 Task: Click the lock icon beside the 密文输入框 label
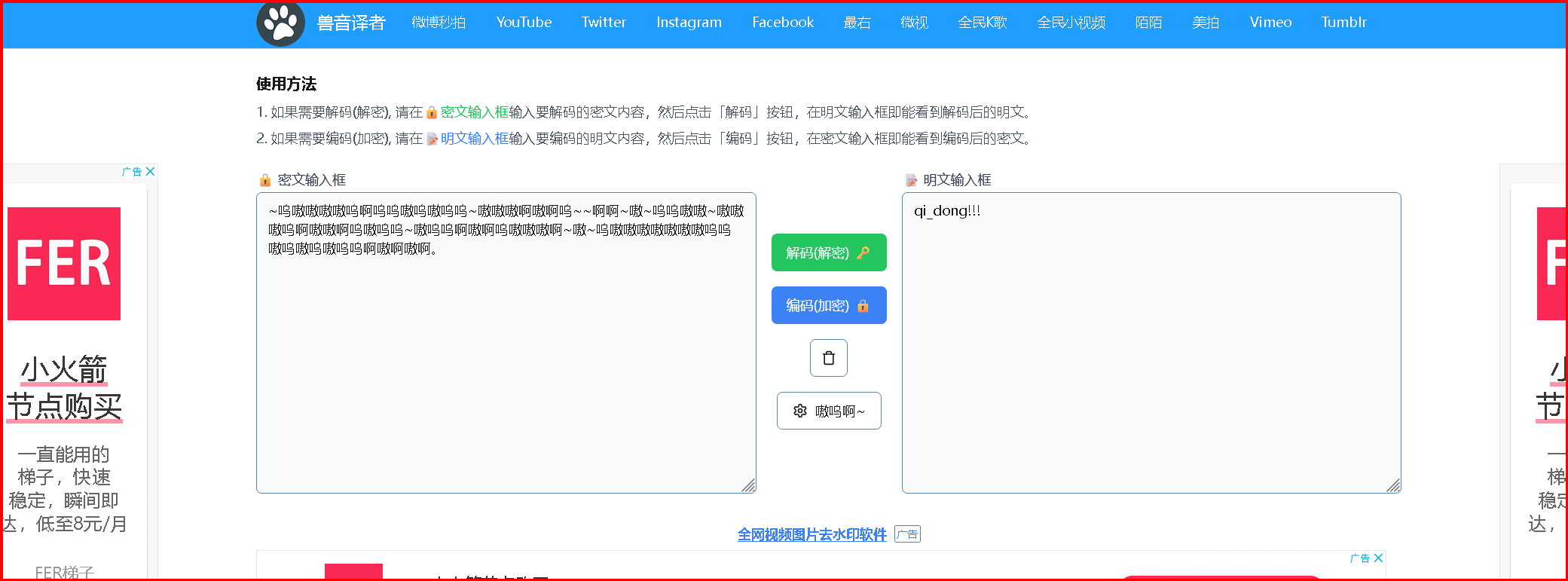click(x=265, y=180)
